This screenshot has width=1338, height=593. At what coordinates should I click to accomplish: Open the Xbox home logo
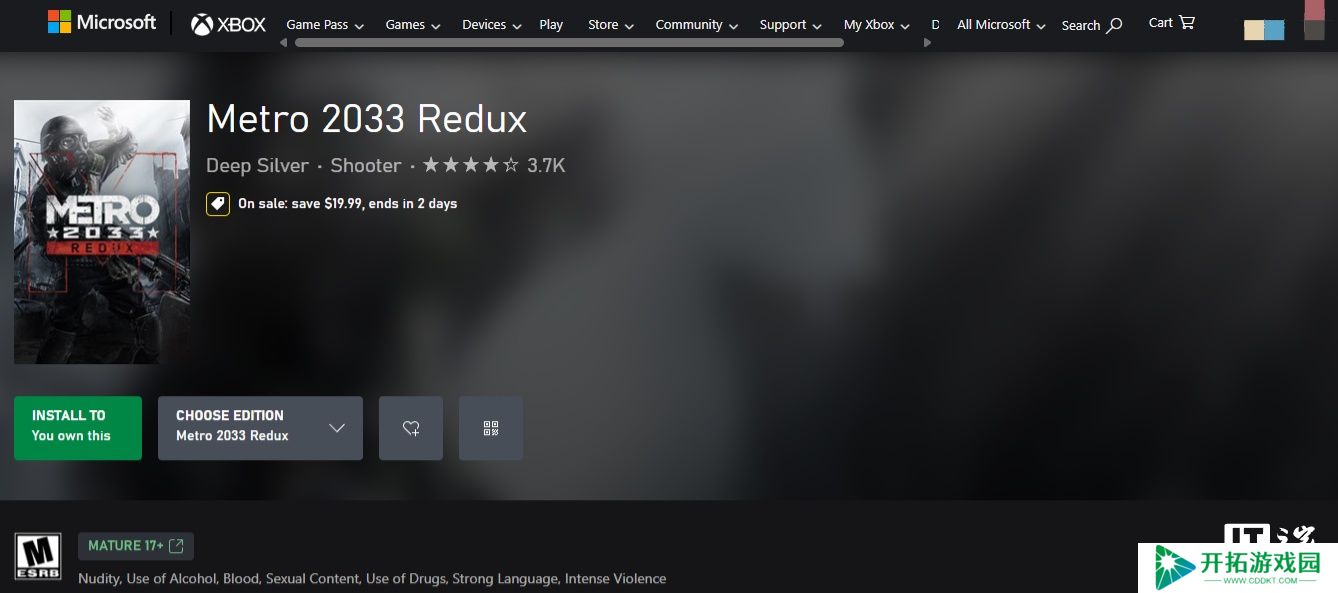pyautogui.click(x=229, y=24)
